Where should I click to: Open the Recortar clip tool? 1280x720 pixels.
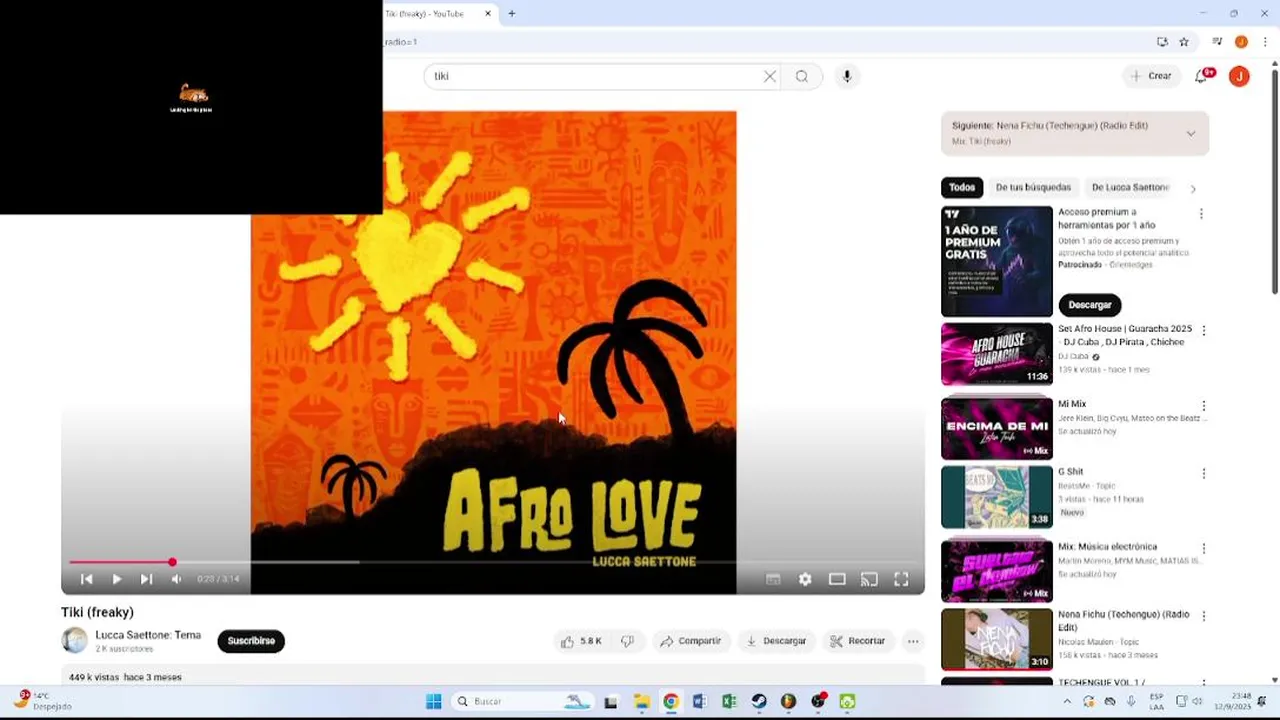(x=858, y=641)
